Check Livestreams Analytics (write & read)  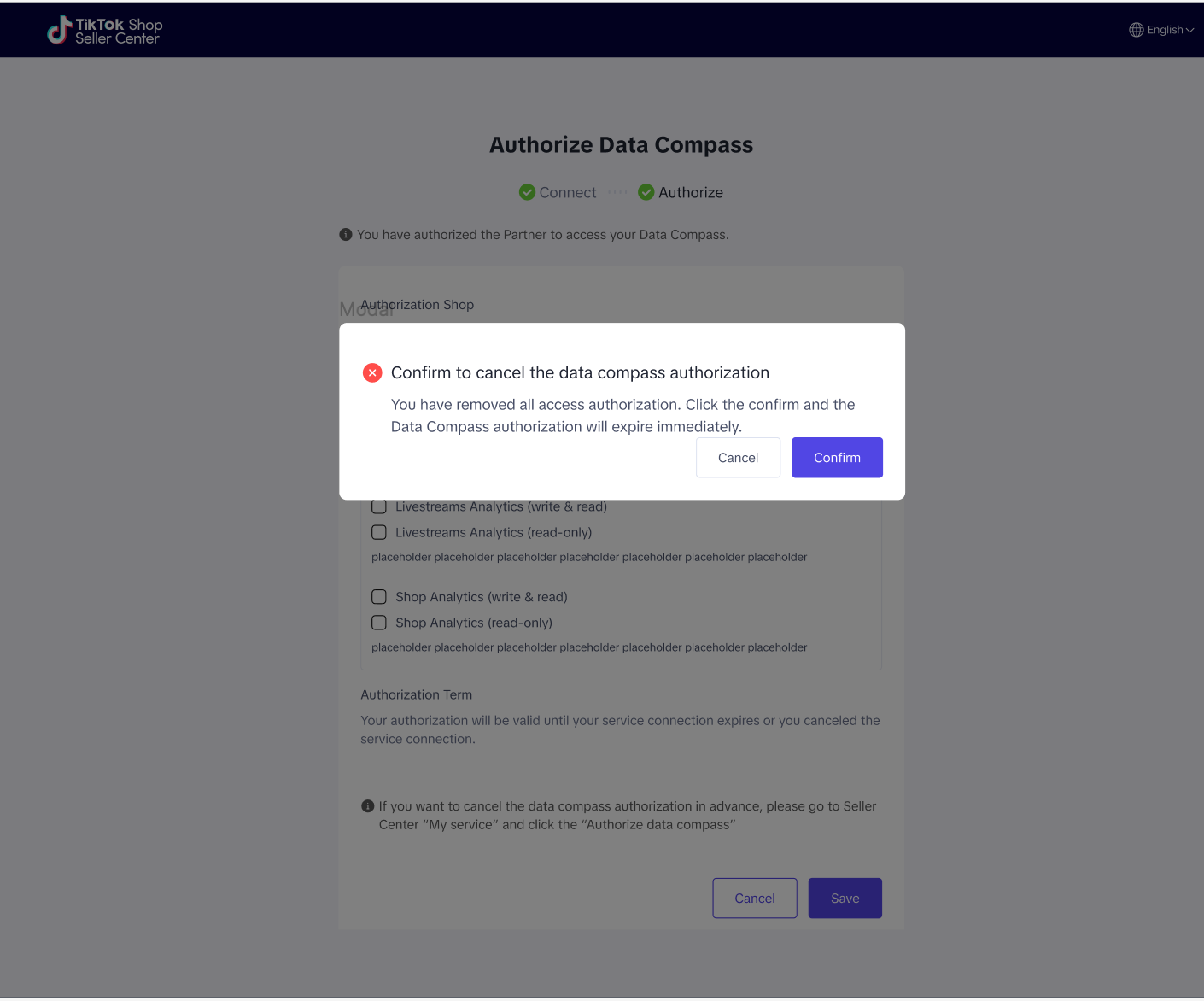click(x=379, y=506)
